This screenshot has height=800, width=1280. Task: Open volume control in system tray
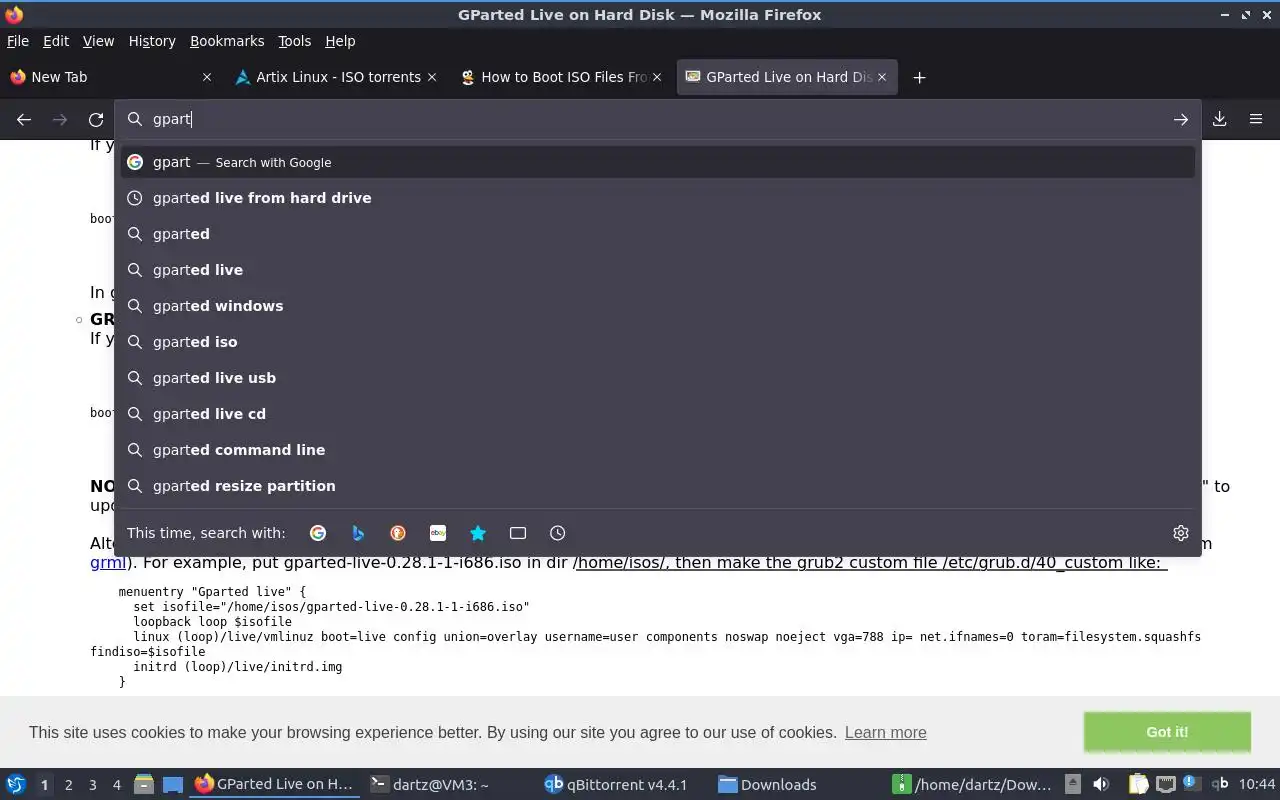(1101, 784)
